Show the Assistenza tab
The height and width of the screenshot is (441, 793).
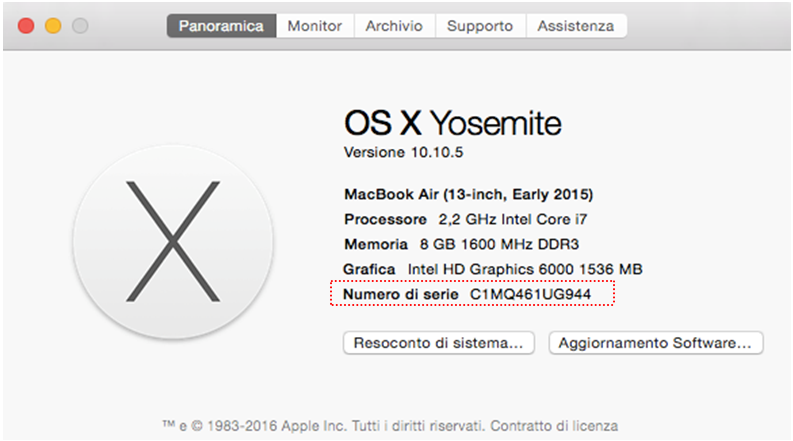pos(576,26)
